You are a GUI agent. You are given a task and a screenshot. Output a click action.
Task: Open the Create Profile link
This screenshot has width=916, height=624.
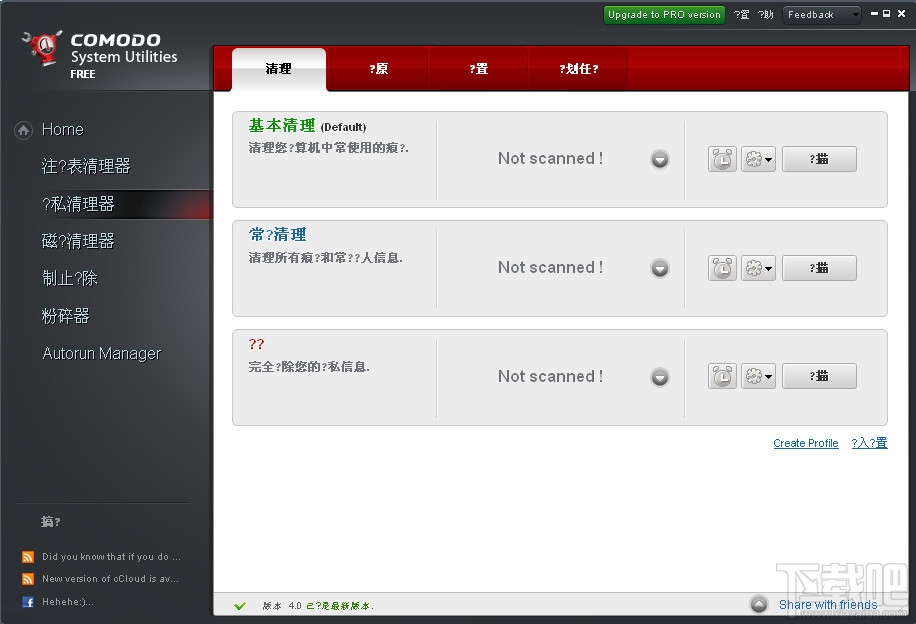point(806,443)
